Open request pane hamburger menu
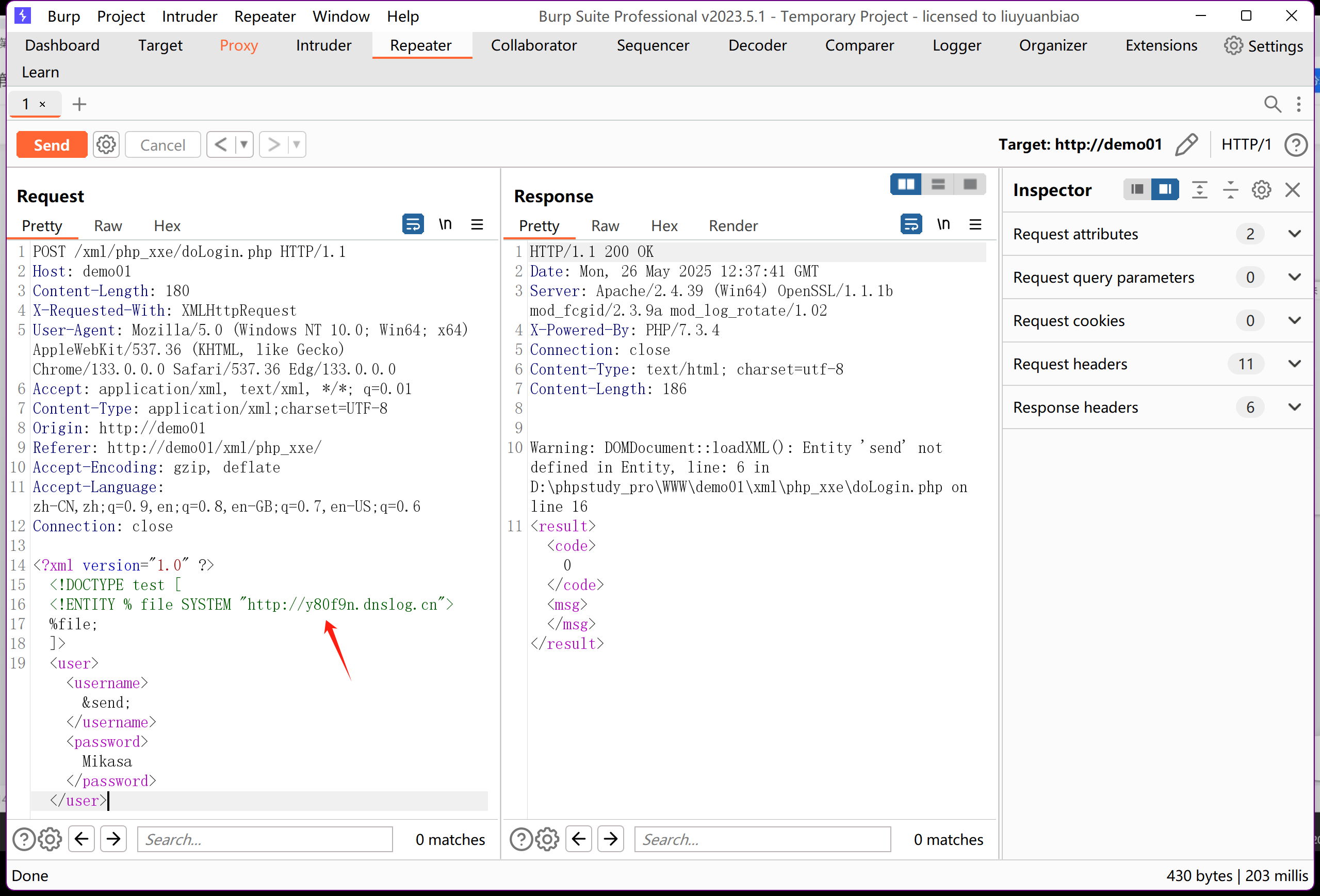This screenshot has height=896, width=1320. pyautogui.click(x=477, y=225)
